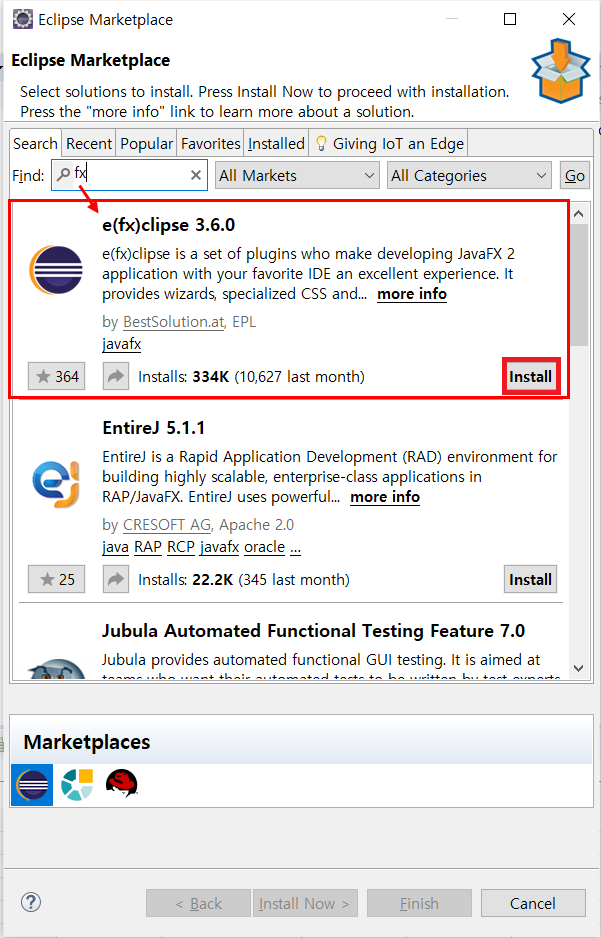Viewport: 601px width, 938px height.
Task: Click the e(fx)clipse 3.6.0 title
Action: coord(169,225)
